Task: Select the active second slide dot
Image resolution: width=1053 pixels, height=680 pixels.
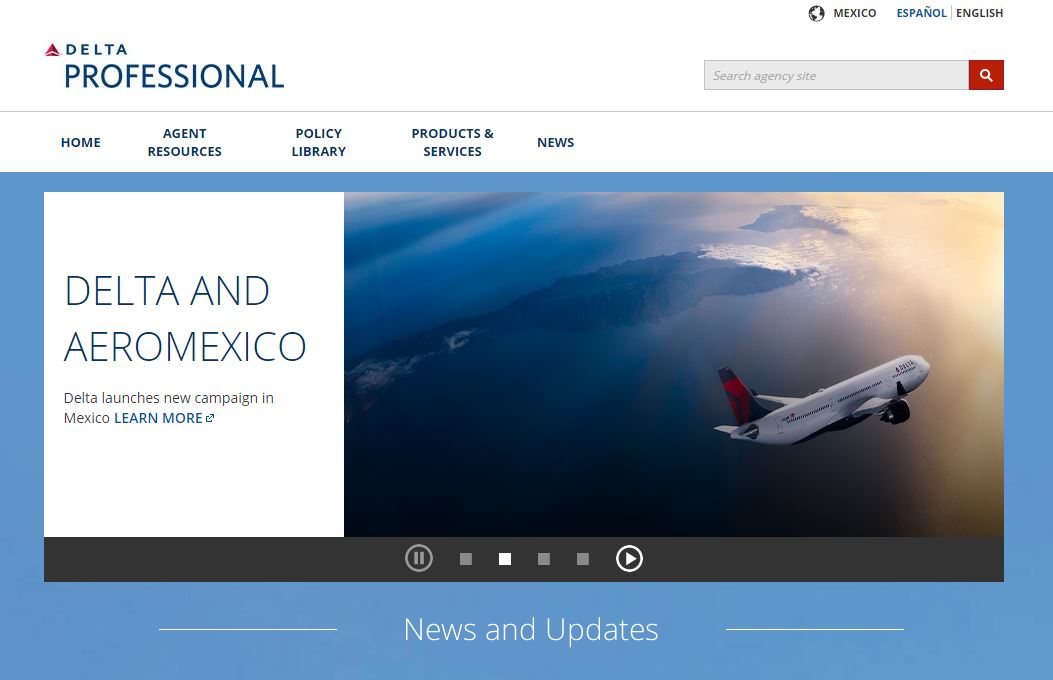Action: click(x=505, y=559)
